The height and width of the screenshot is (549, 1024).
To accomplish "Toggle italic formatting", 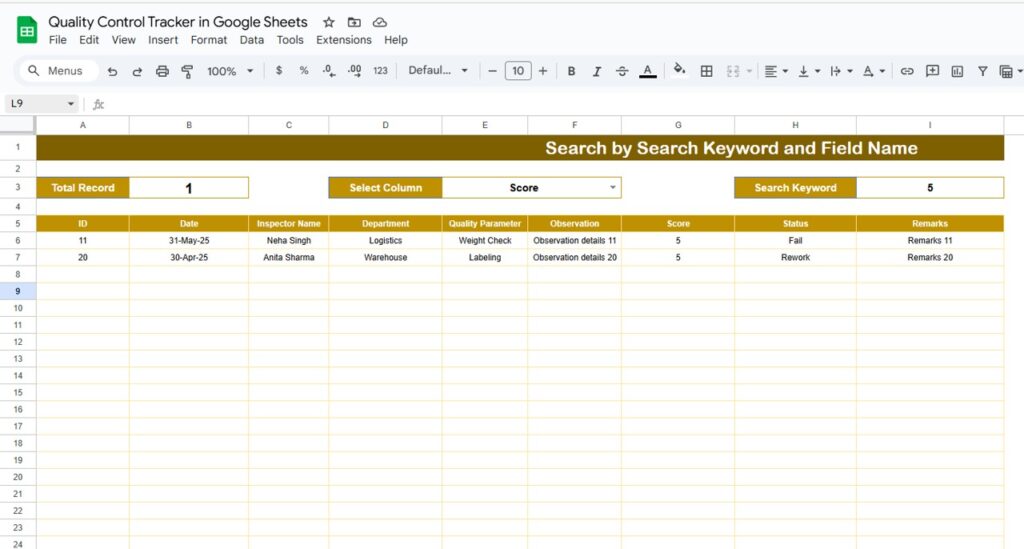I will (596, 71).
